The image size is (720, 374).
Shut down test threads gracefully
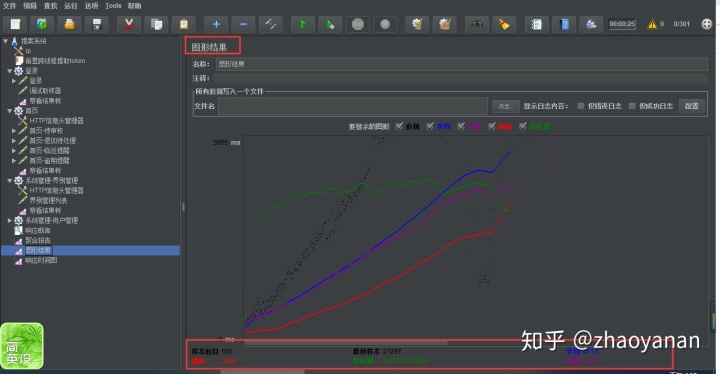tap(385, 24)
